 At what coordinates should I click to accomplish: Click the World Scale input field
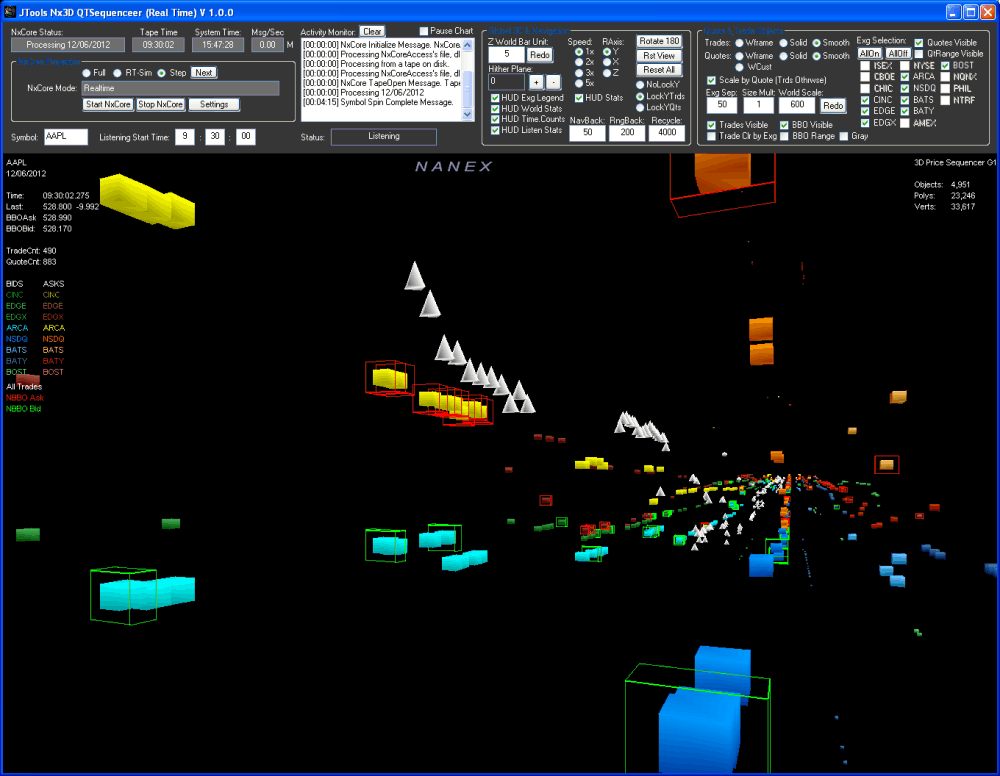click(x=796, y=105)
